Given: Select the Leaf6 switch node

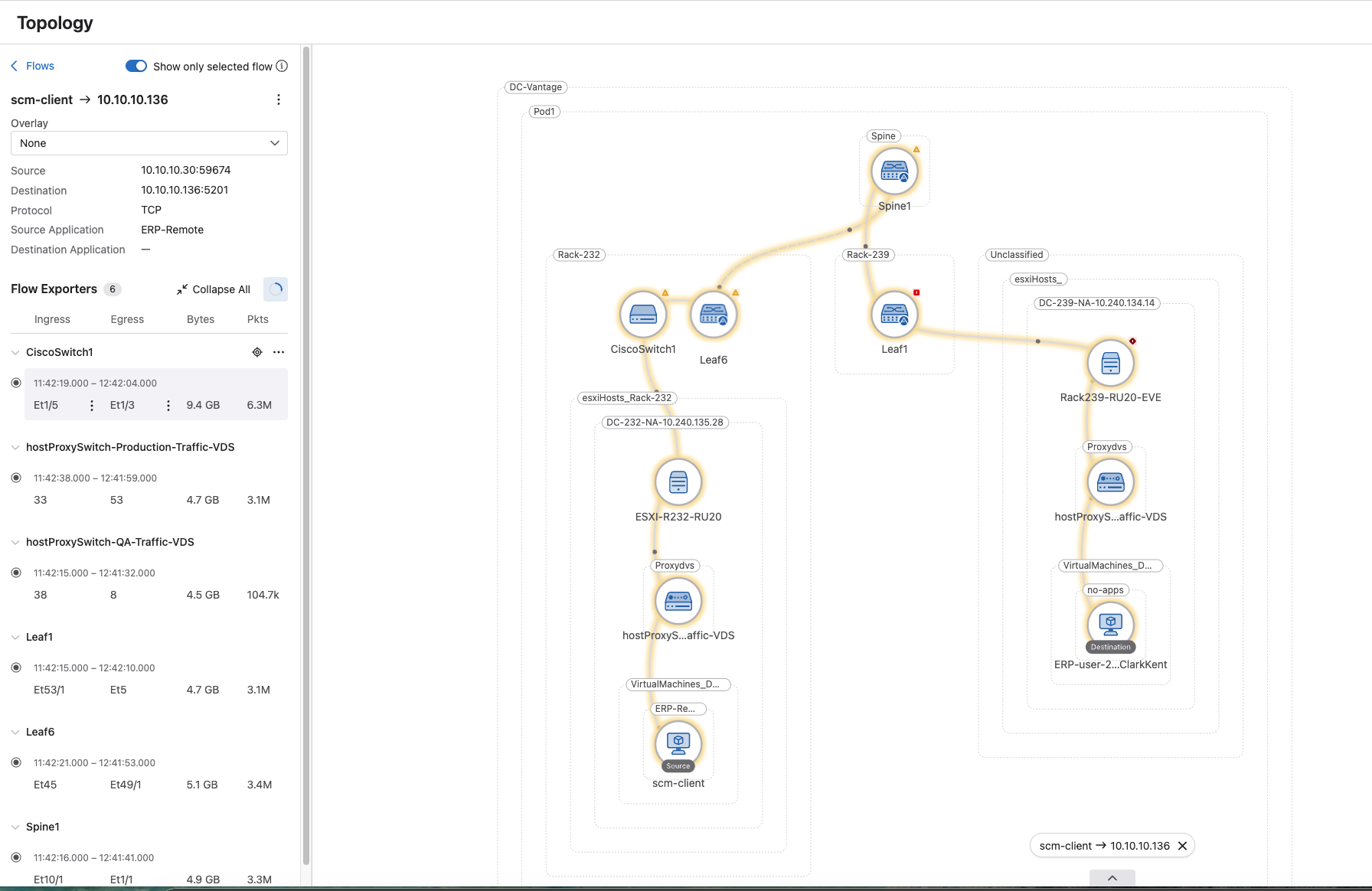Looking at the screenshot, I should click(x=714, y=314).
